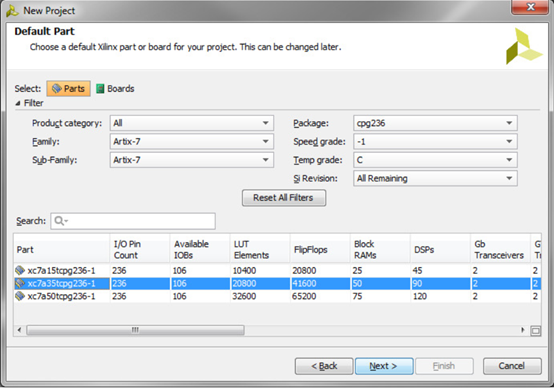Image resolution: width=554 pixels, height=388 pixels.
Task: Click the Reset All Filters button
Action: pyautogui.click(x=284, y=198)
